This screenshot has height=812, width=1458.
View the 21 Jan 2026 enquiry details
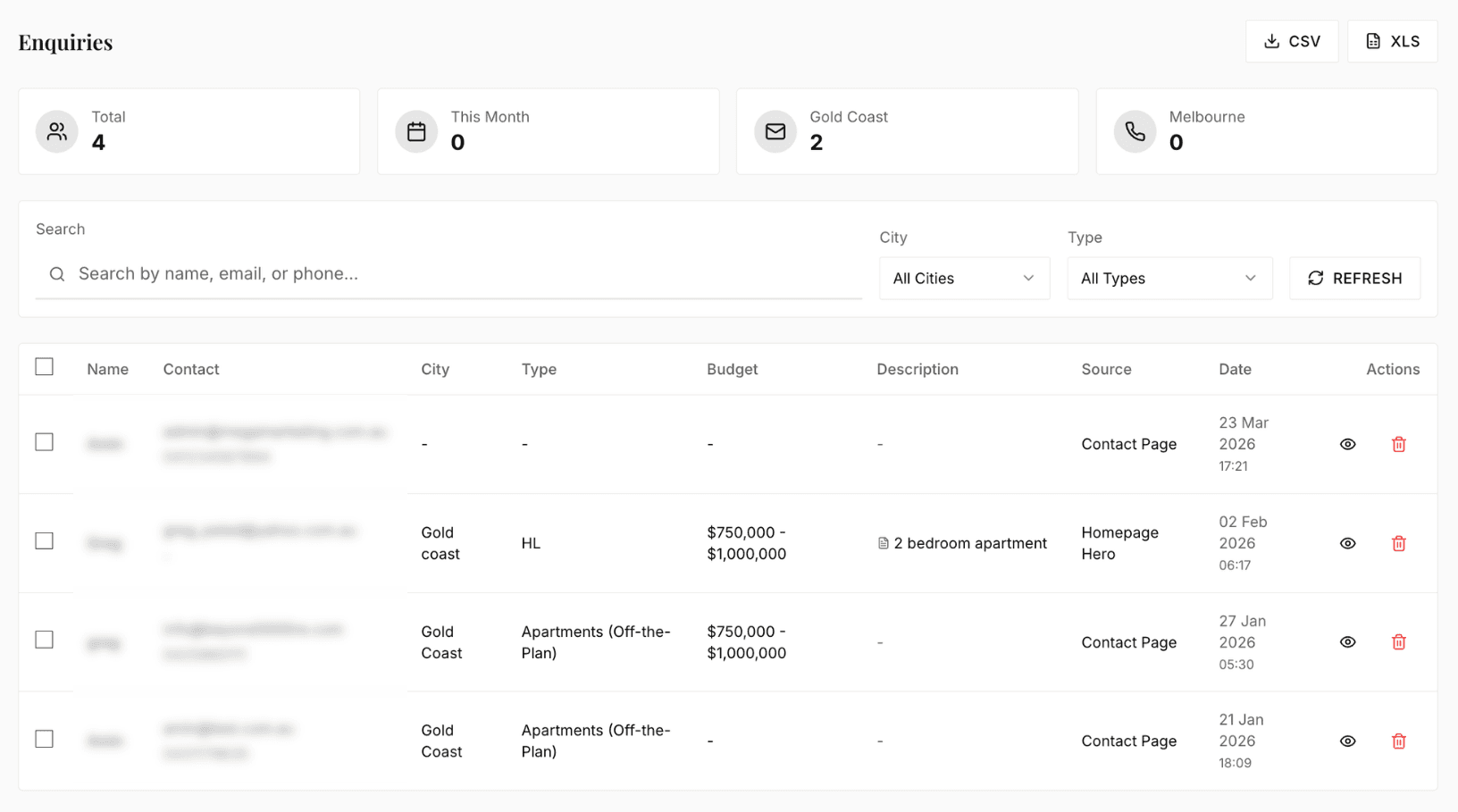click(1348, 741)
